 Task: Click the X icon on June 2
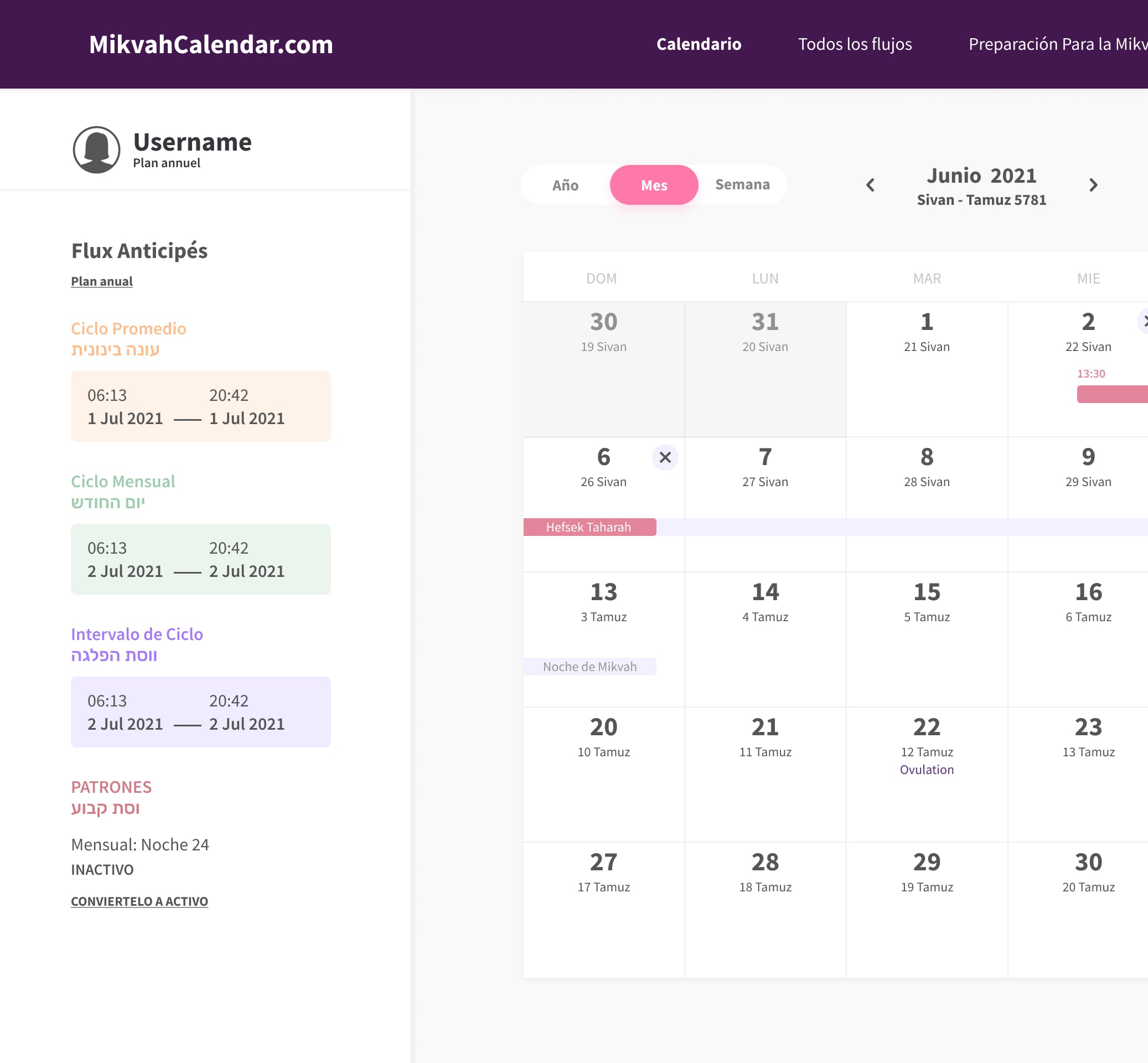tap(1144, 322)
